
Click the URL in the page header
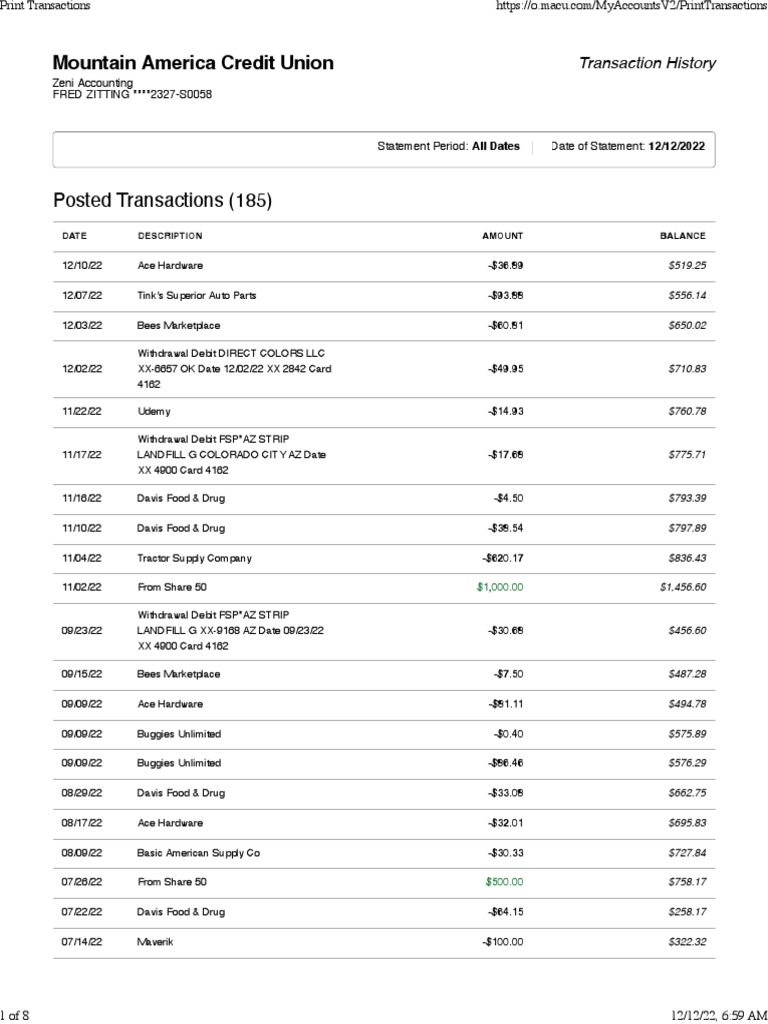pos(631,6)
